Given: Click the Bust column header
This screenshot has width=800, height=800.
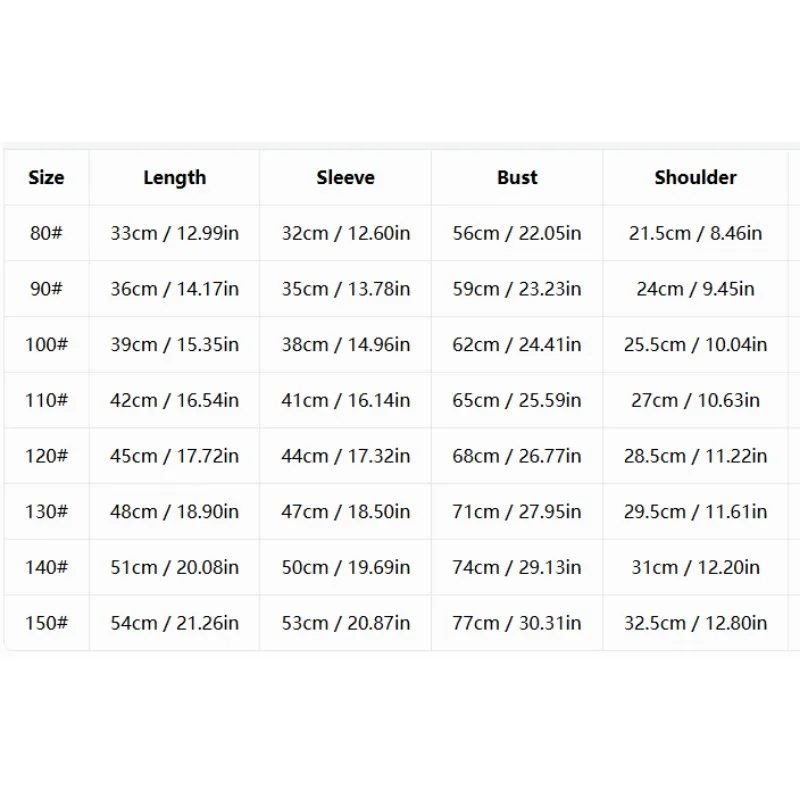Looking at the screenshot, I should coord(517,178).
